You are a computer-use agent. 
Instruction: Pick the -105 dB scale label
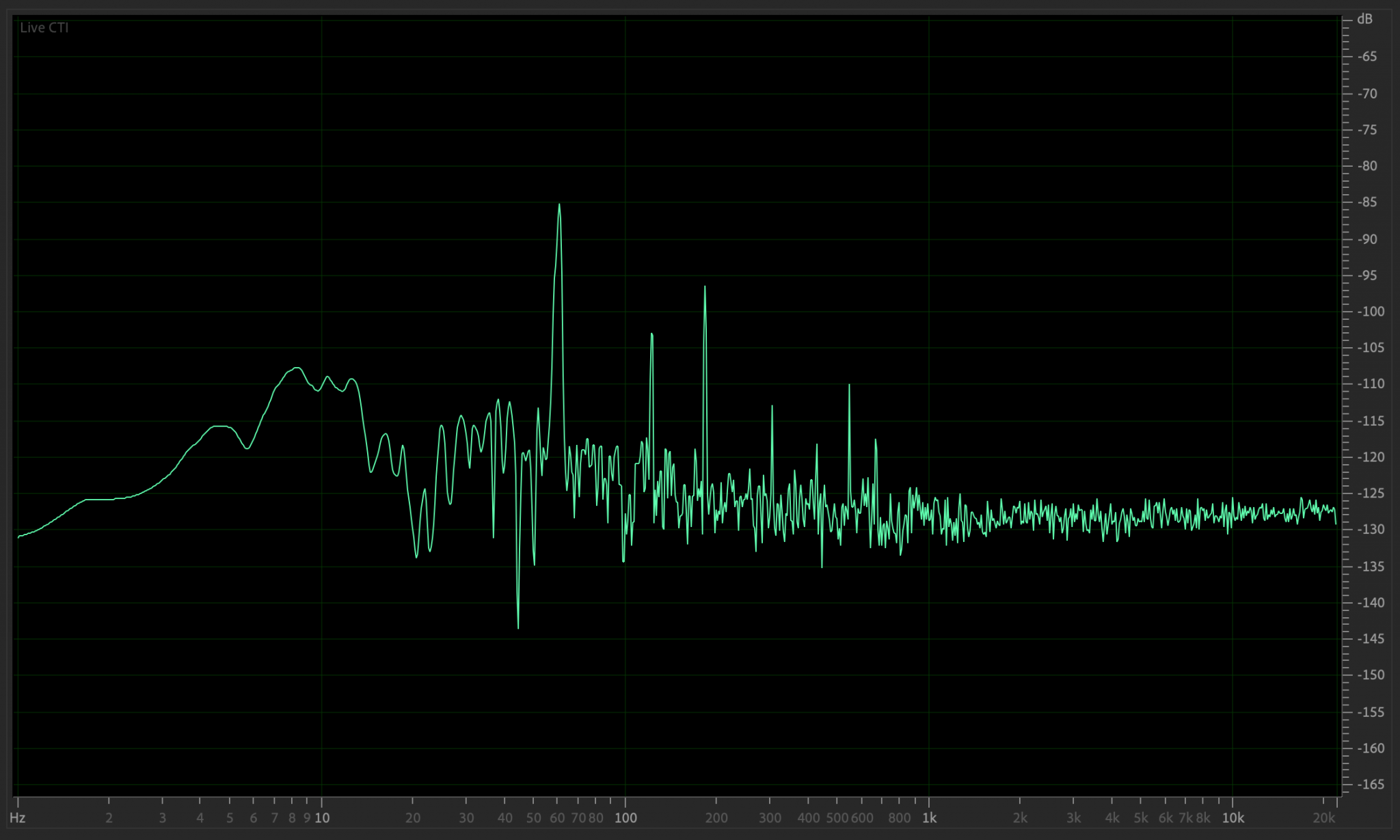pyautogui.click(x=1370, y=348)
